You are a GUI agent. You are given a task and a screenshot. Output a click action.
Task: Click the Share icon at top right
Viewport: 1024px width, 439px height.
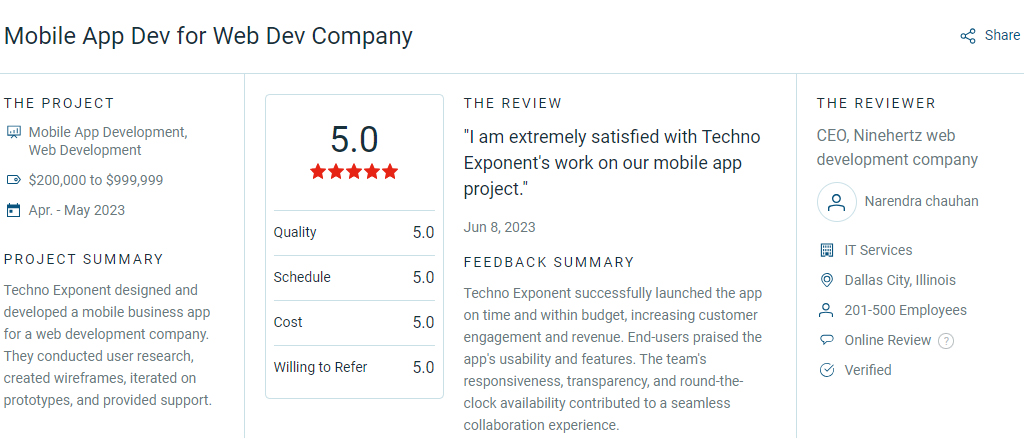(x=968, y=36)
